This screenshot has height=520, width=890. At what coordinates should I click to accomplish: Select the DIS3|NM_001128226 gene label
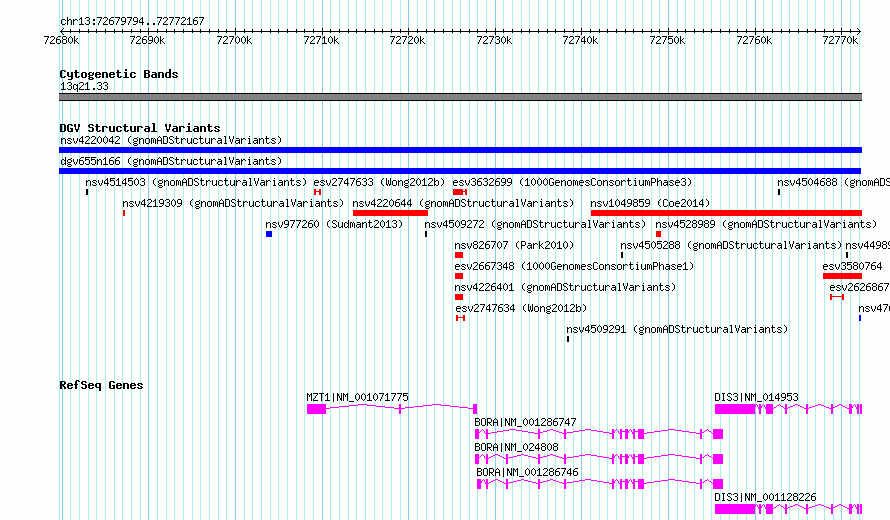pos(765,497)
